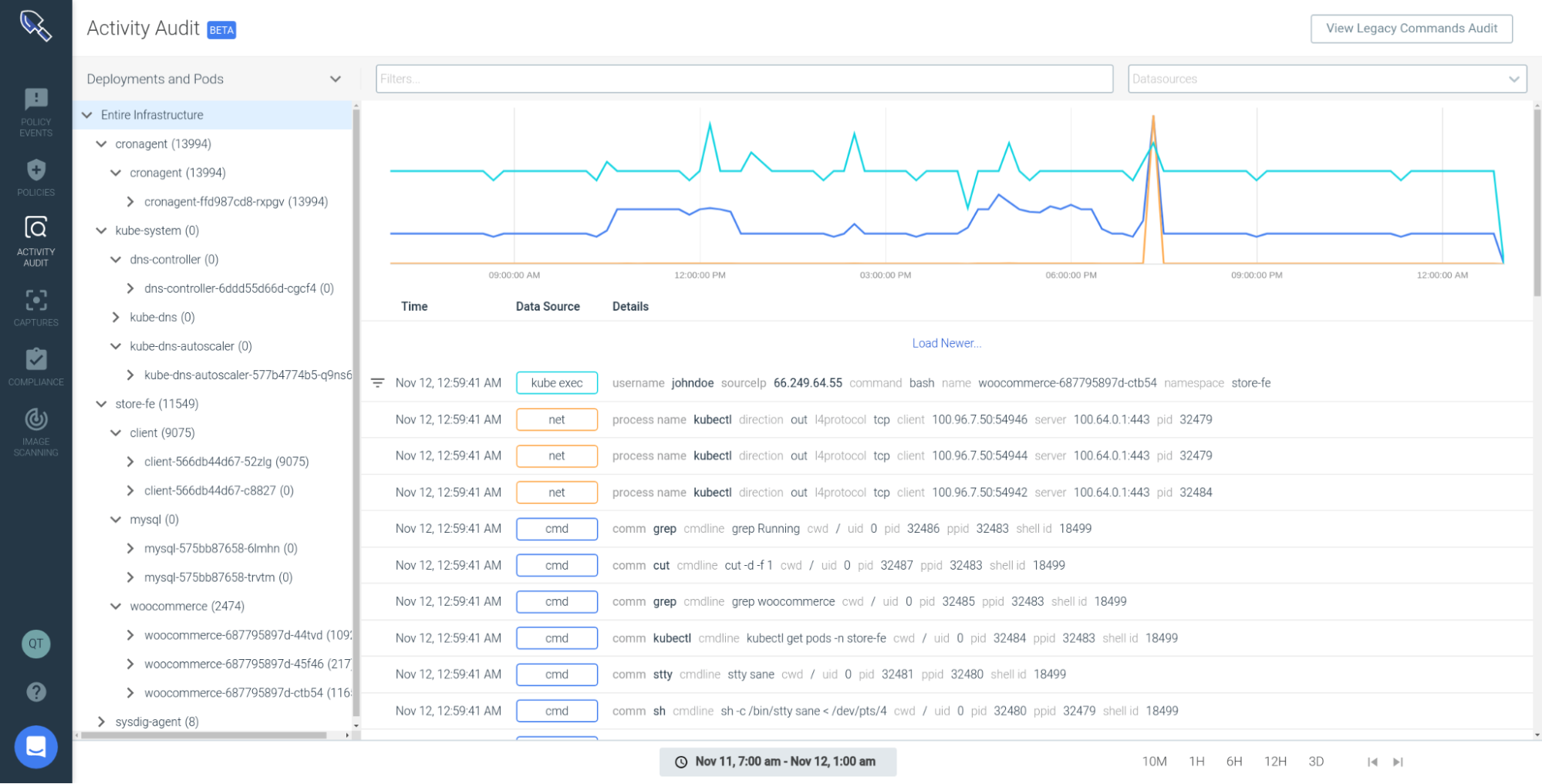Click the Filters input field
1542x784 pixels.
743,78
